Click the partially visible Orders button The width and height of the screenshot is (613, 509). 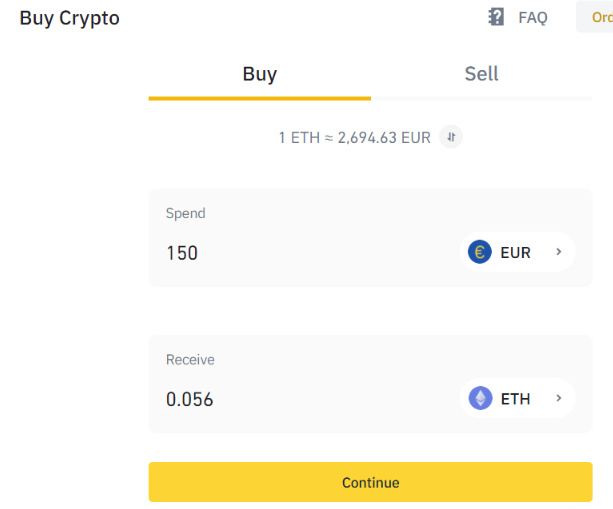[596, 17]
